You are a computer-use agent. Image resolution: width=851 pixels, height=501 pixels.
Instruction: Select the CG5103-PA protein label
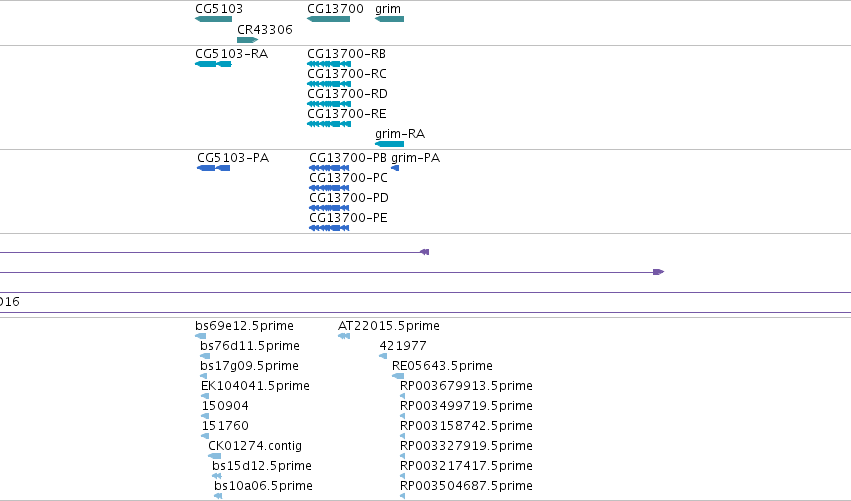[233, 158]
